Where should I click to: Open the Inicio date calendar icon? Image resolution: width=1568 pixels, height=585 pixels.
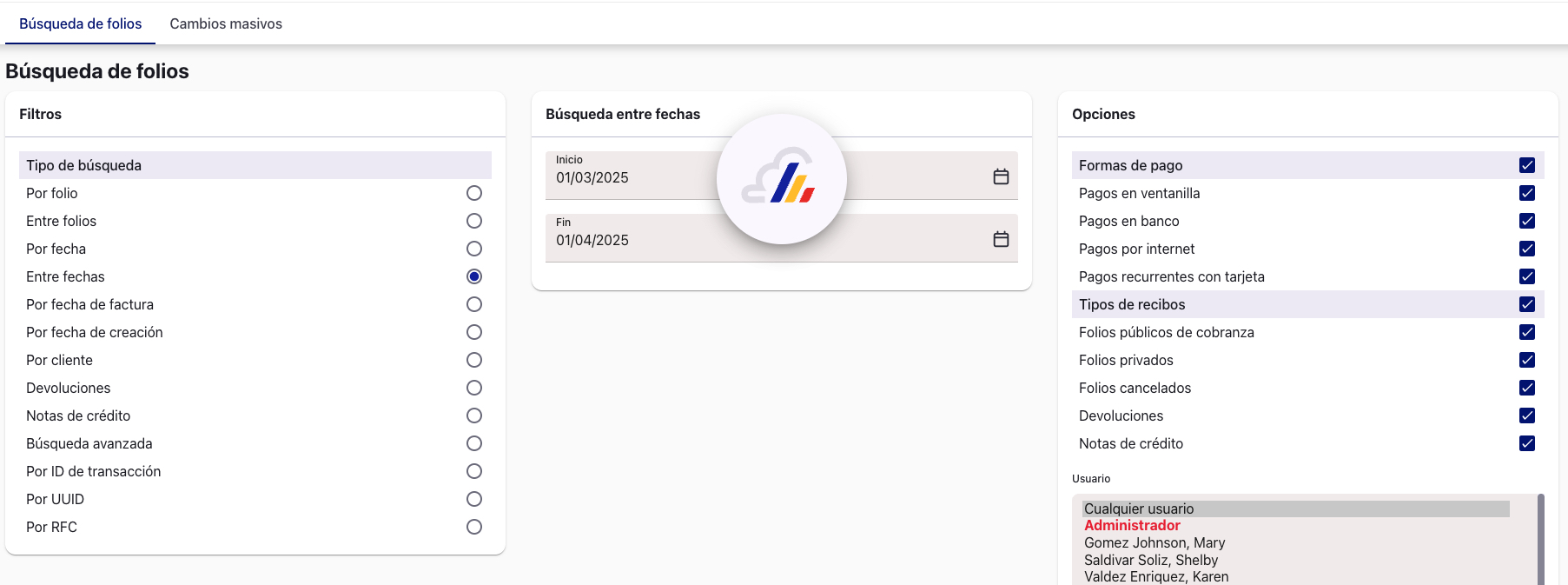point(1001,176)
